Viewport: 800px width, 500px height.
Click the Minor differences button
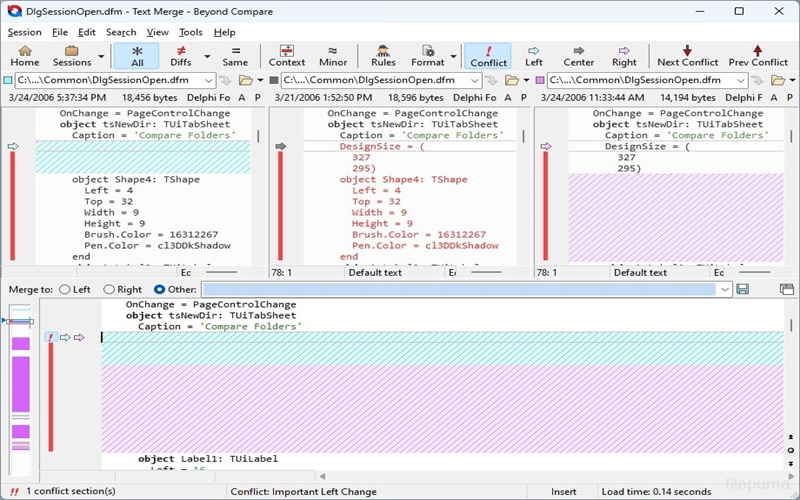click(x=333, y=55)
